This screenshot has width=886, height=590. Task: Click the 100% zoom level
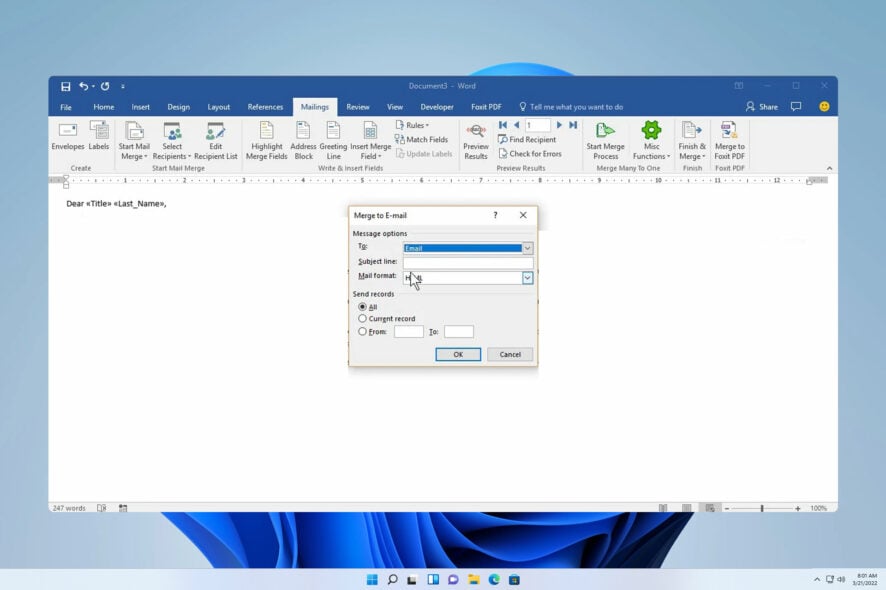[818, 509]
